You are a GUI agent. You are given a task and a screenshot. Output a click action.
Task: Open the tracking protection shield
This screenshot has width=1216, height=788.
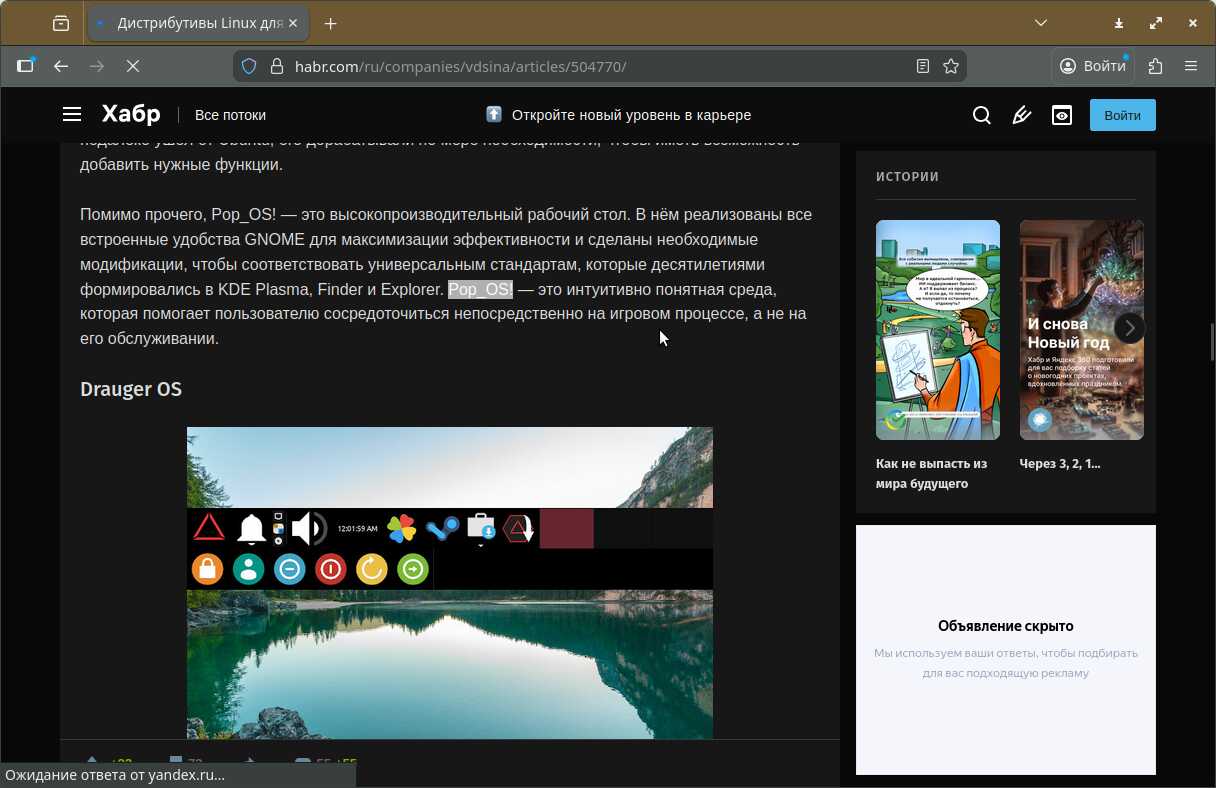click(x=250, y=66)
